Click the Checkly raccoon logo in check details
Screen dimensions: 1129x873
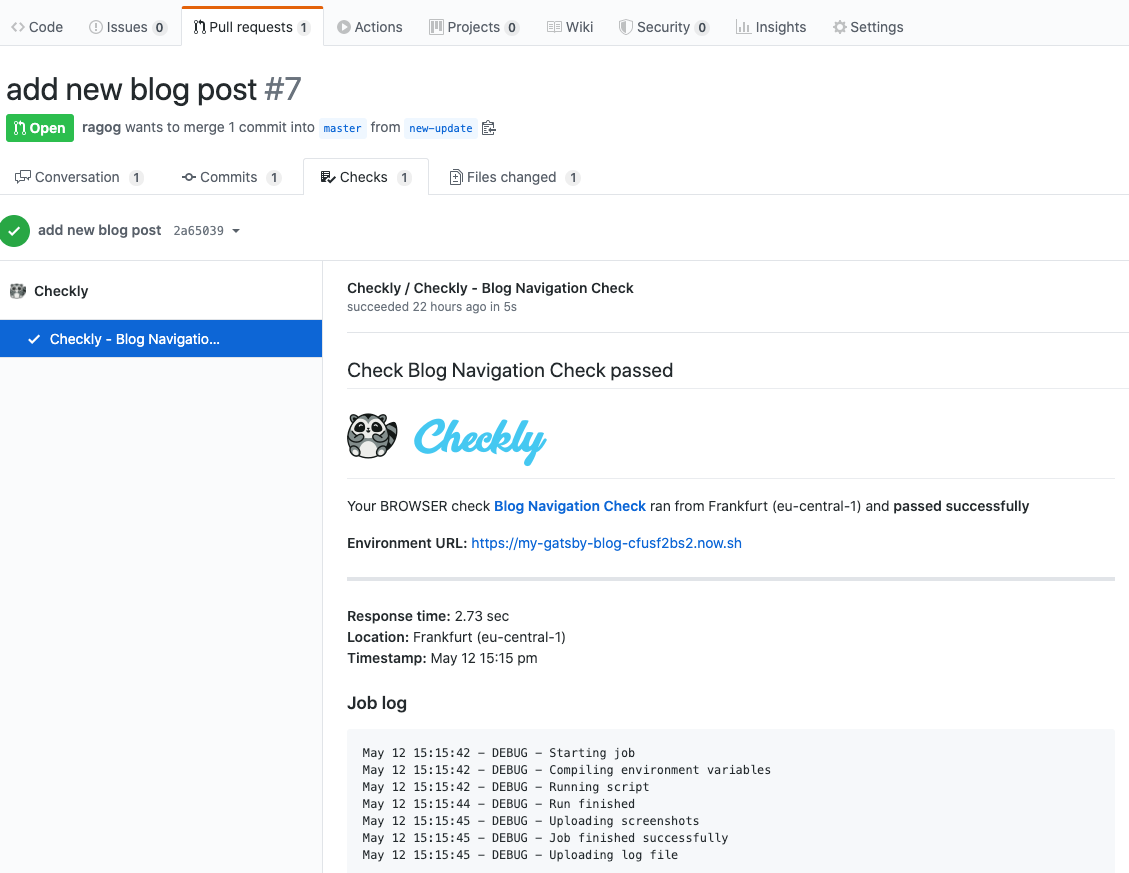click(x=372, y=437)
